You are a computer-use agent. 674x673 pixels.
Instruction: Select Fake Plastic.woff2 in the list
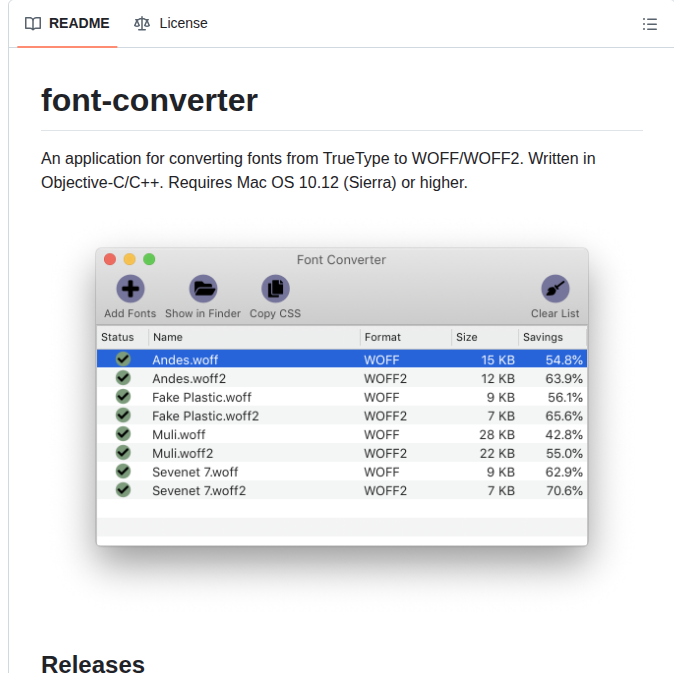205,416
